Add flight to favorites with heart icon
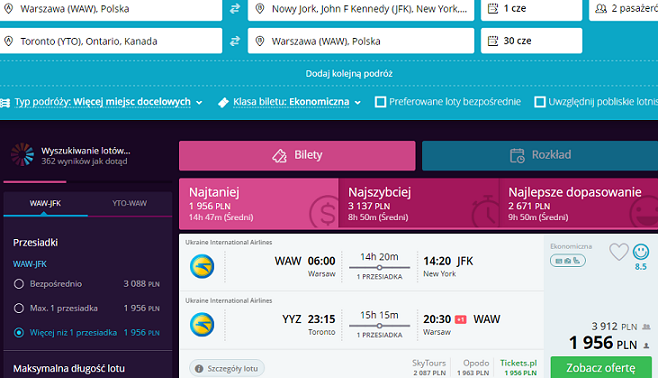This screenshot has width=658, height=378. click(x=619, y=252)
